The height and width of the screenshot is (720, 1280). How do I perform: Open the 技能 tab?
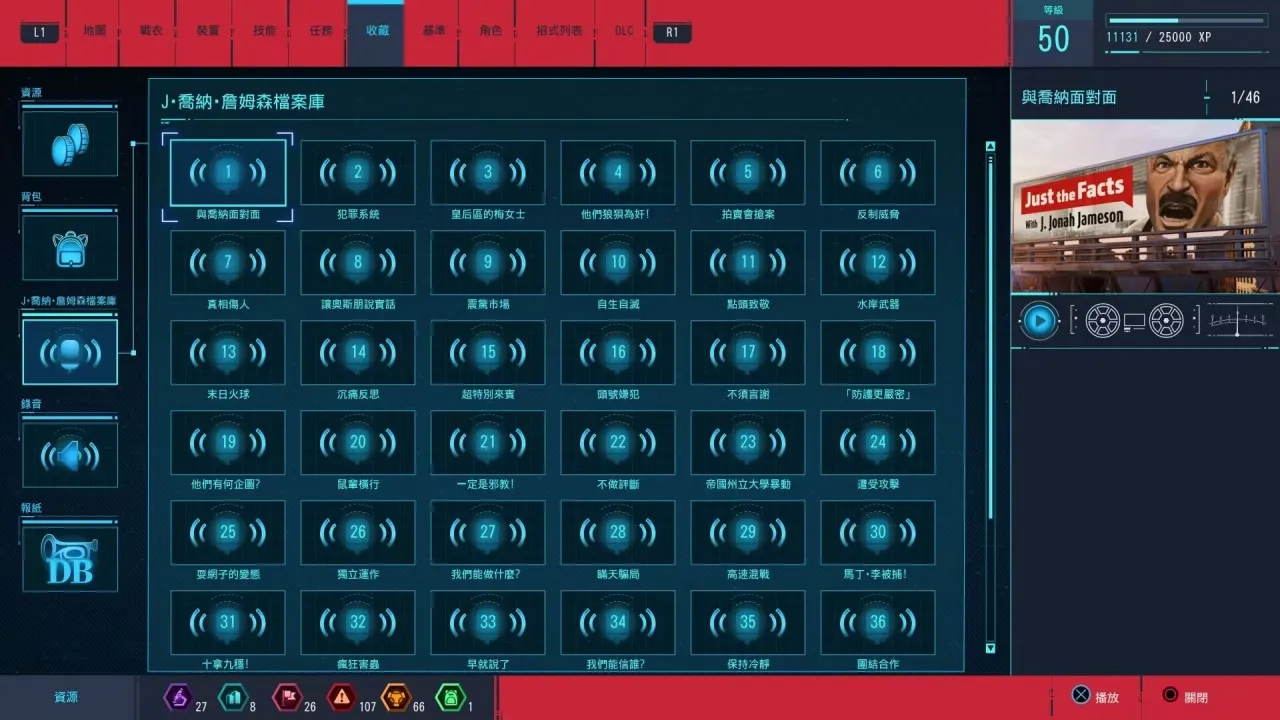264,31
